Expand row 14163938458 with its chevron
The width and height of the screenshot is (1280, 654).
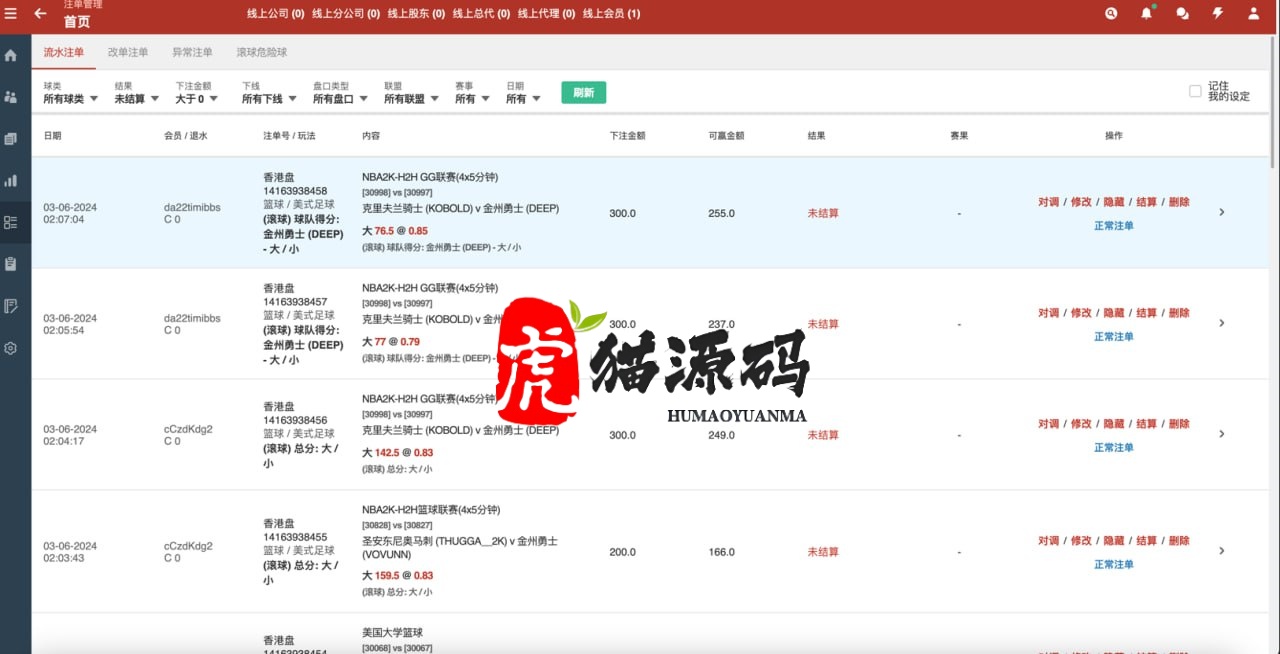[1222, 212]
